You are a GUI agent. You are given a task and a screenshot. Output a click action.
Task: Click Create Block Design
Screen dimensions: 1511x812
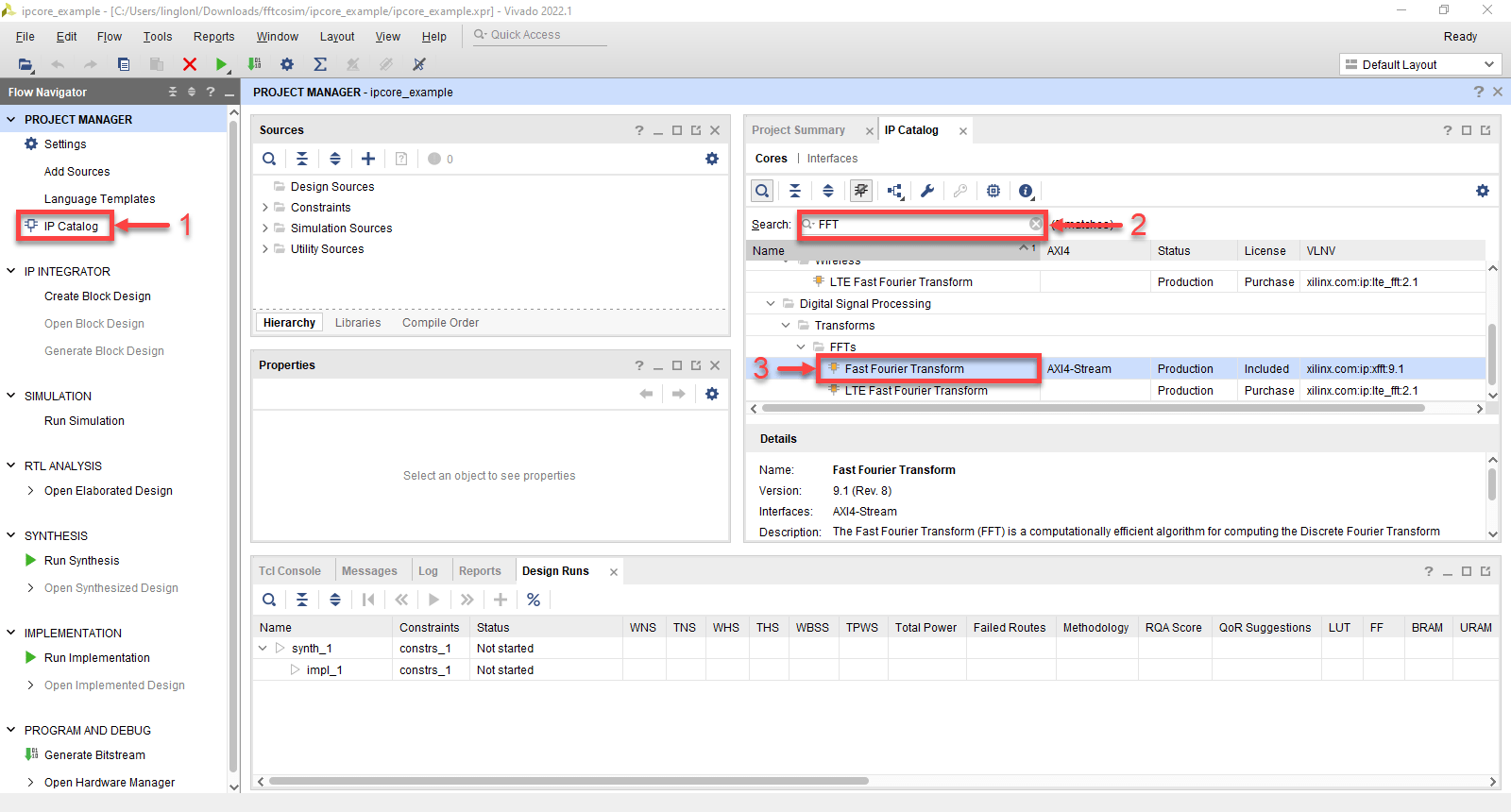point(97,296)
